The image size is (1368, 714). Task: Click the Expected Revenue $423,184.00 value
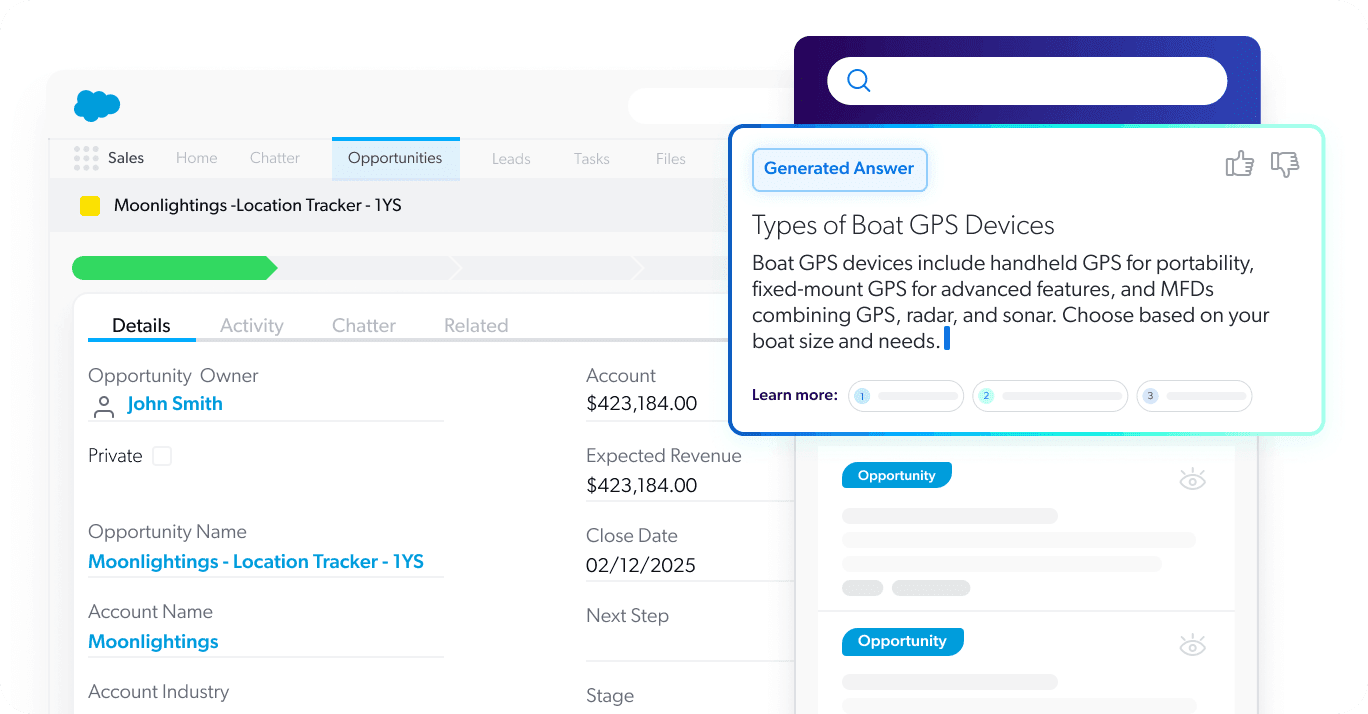point(642,485)
